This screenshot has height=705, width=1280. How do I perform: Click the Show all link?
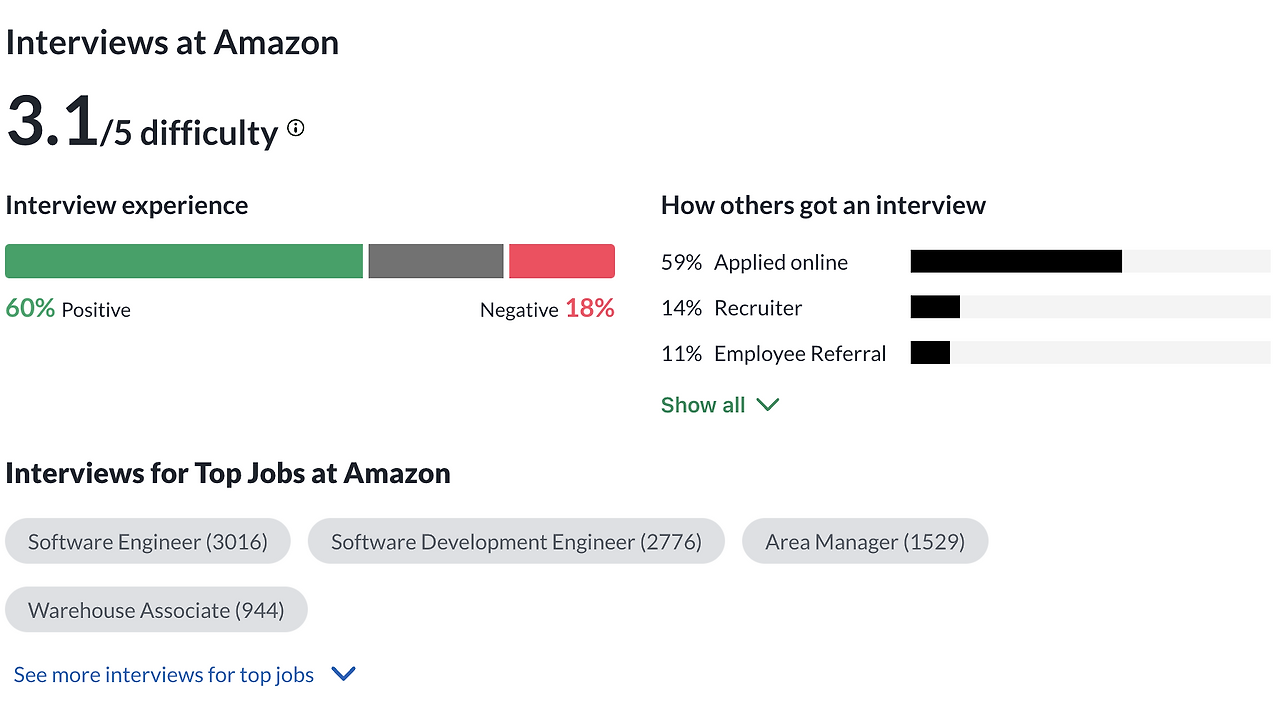click(x=703, y=405)
